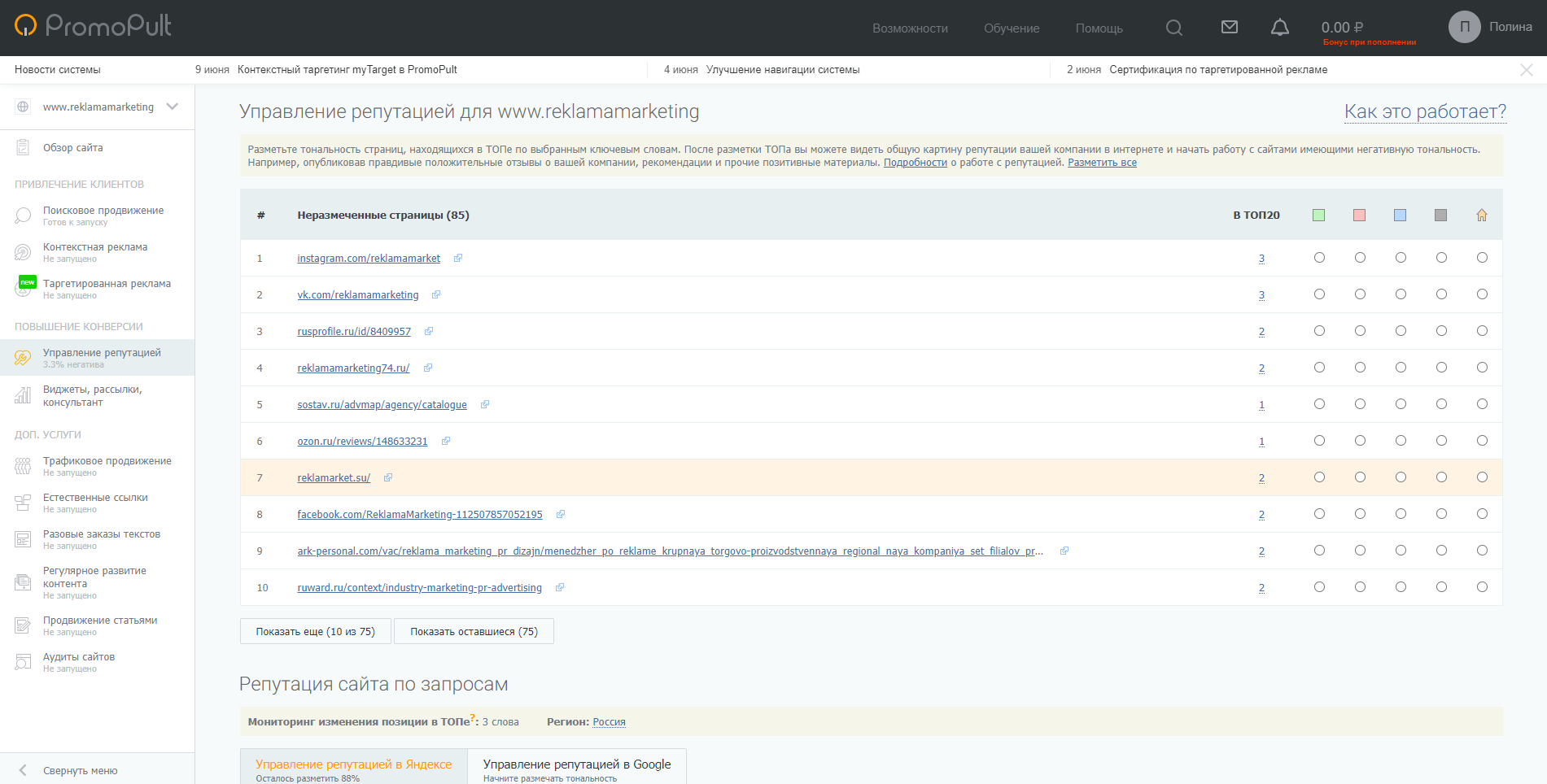1547x784 pixels.
Task: Open external link icon for ark-personal.com row
Action: click(x=1064, y=551)
